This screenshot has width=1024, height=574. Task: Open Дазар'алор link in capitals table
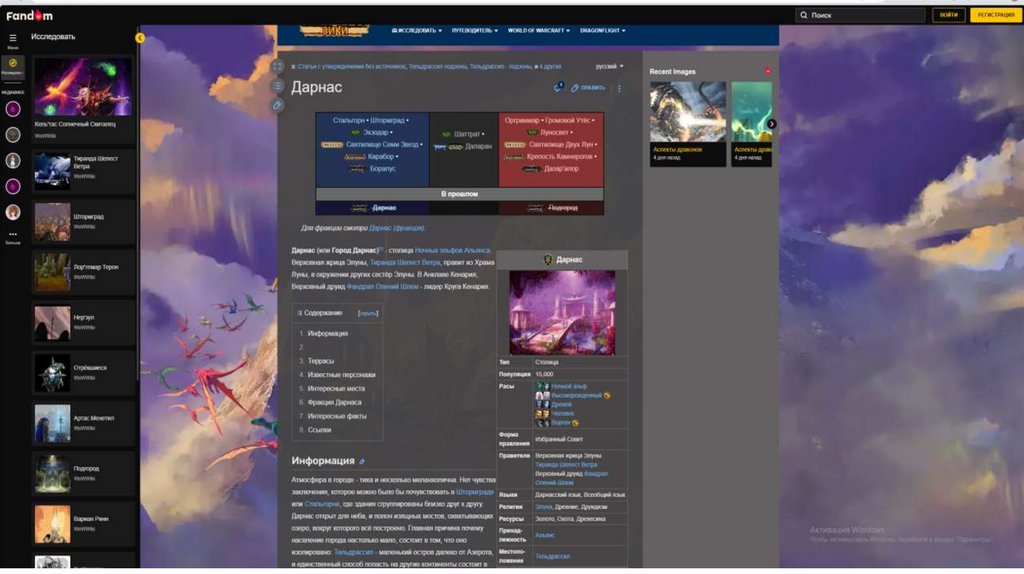click(x=561, y=168)
